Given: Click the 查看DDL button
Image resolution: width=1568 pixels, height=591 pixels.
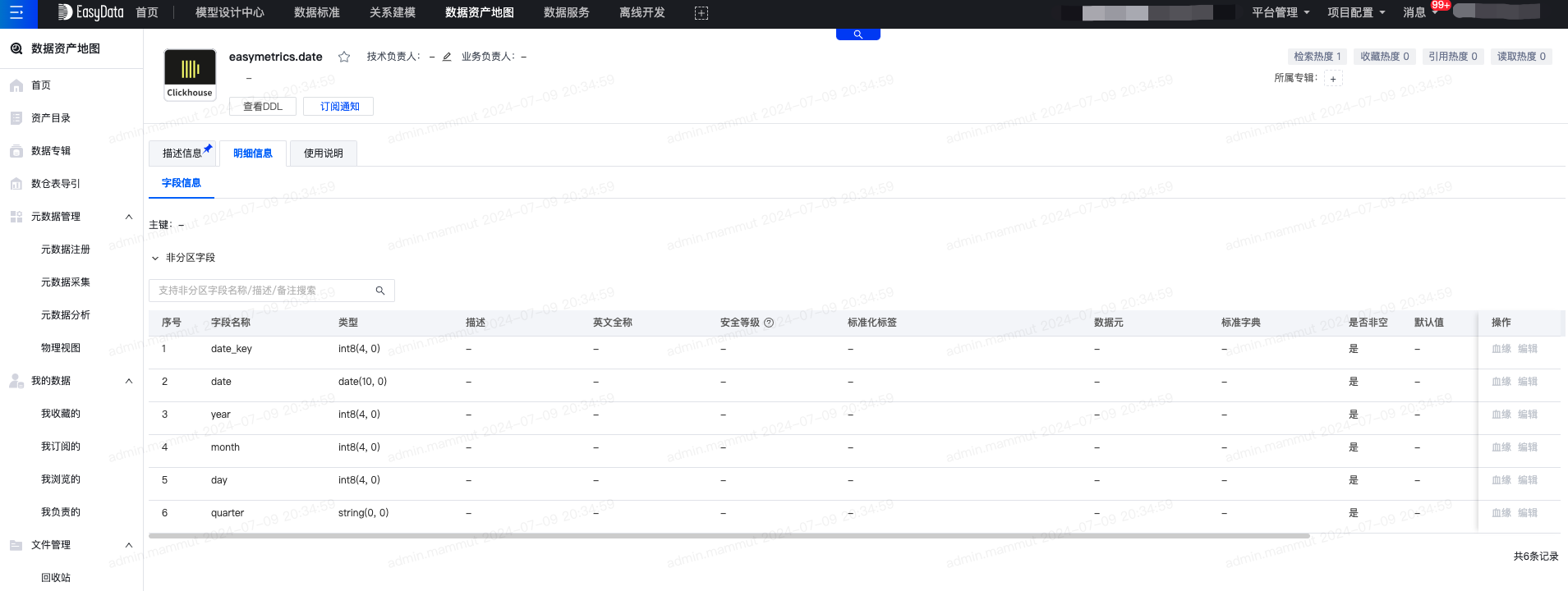Looking at the screenshot, I should tap(263, 107).
